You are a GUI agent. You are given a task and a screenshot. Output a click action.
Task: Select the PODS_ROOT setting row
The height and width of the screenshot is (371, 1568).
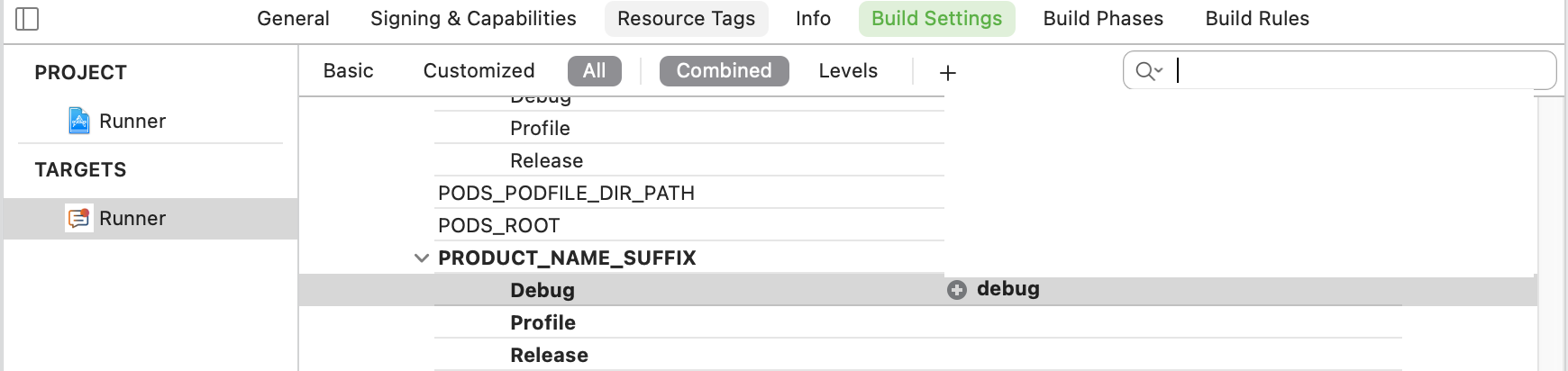pyautogui.click(x=499, y=225)
